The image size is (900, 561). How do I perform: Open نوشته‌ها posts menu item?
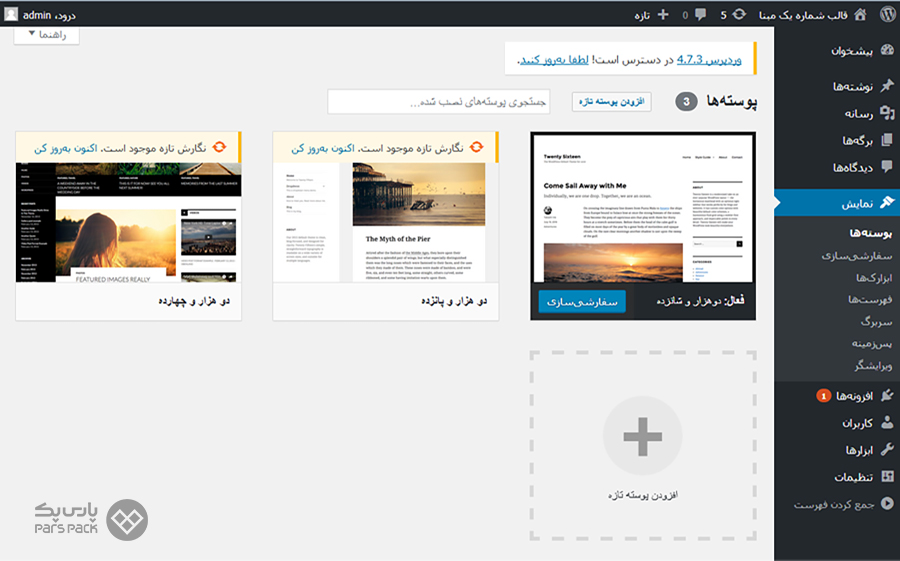[x=853, y=86]
